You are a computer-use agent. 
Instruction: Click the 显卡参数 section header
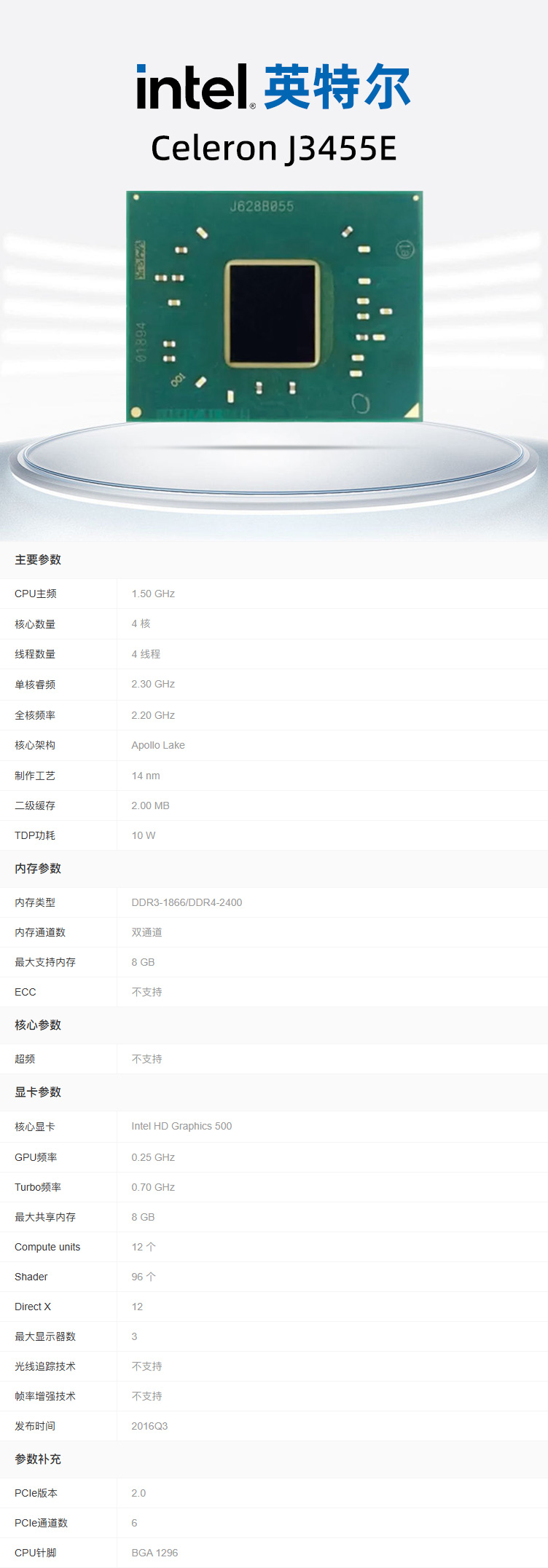click(x=38, y=1092)
